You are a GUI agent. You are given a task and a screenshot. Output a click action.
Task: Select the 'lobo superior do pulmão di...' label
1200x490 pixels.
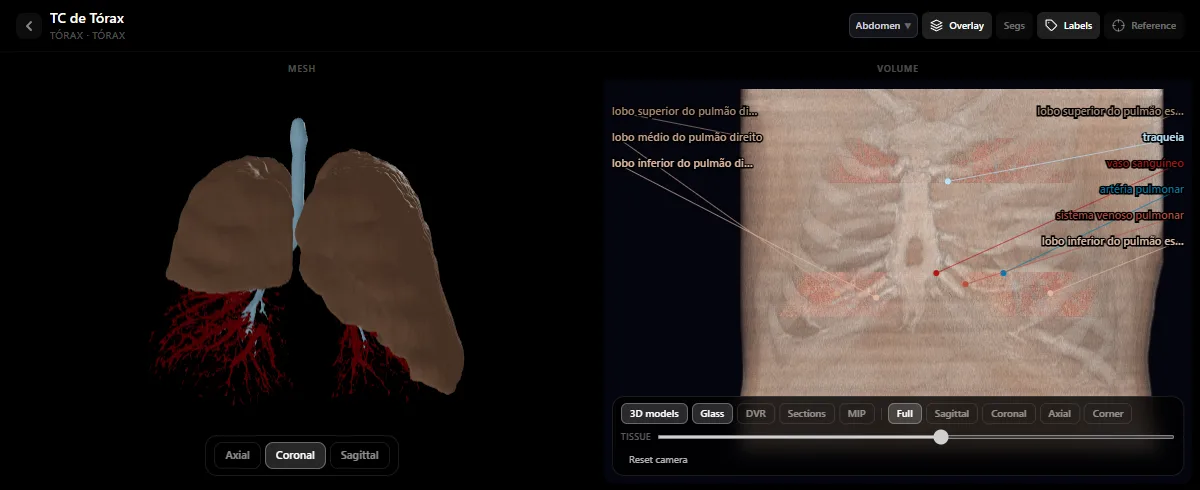pos(686,111)
